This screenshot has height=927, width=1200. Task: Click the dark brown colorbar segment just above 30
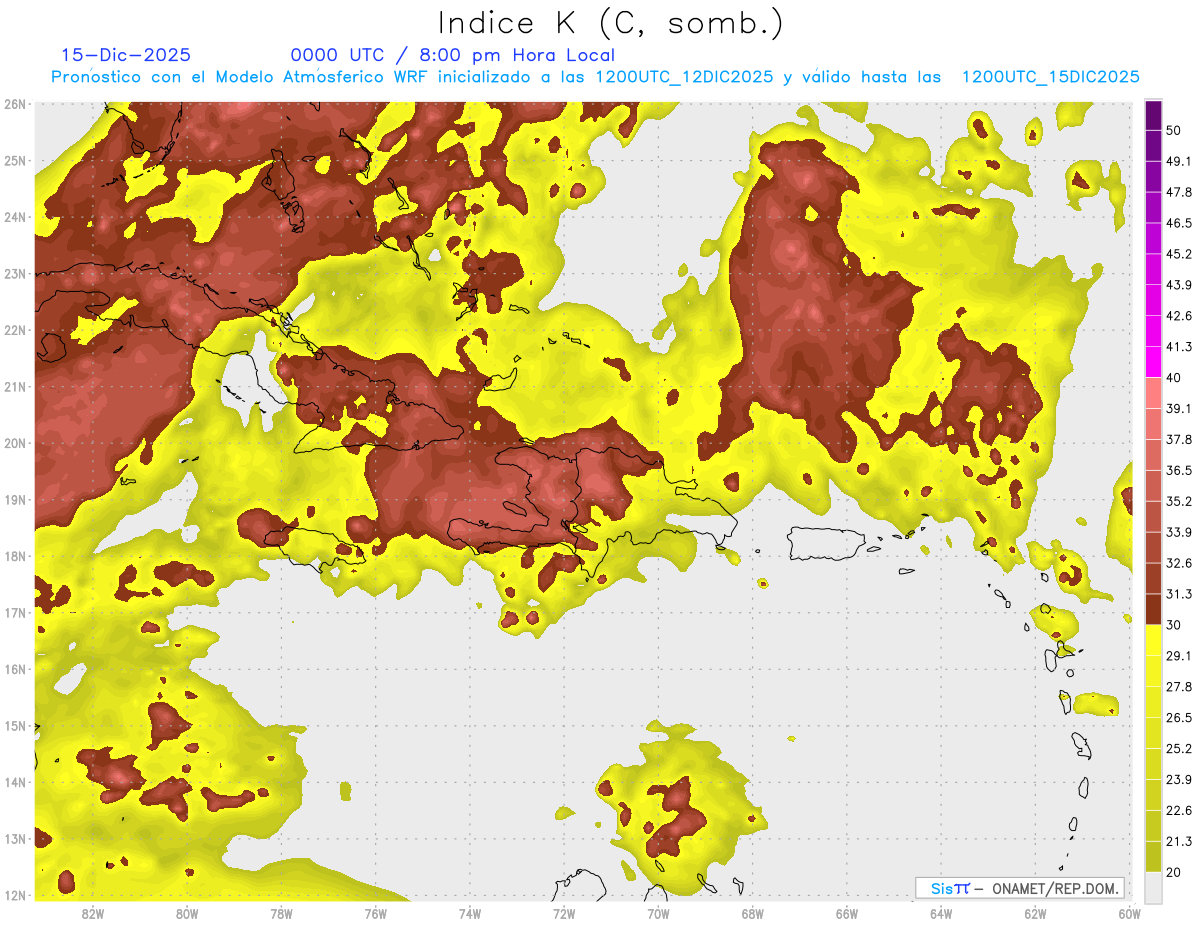pyautogui.click(x=1152, y=610)
